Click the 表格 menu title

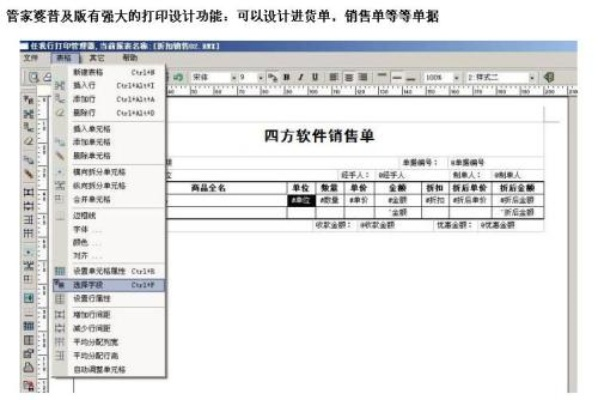(x=64, y=58)
